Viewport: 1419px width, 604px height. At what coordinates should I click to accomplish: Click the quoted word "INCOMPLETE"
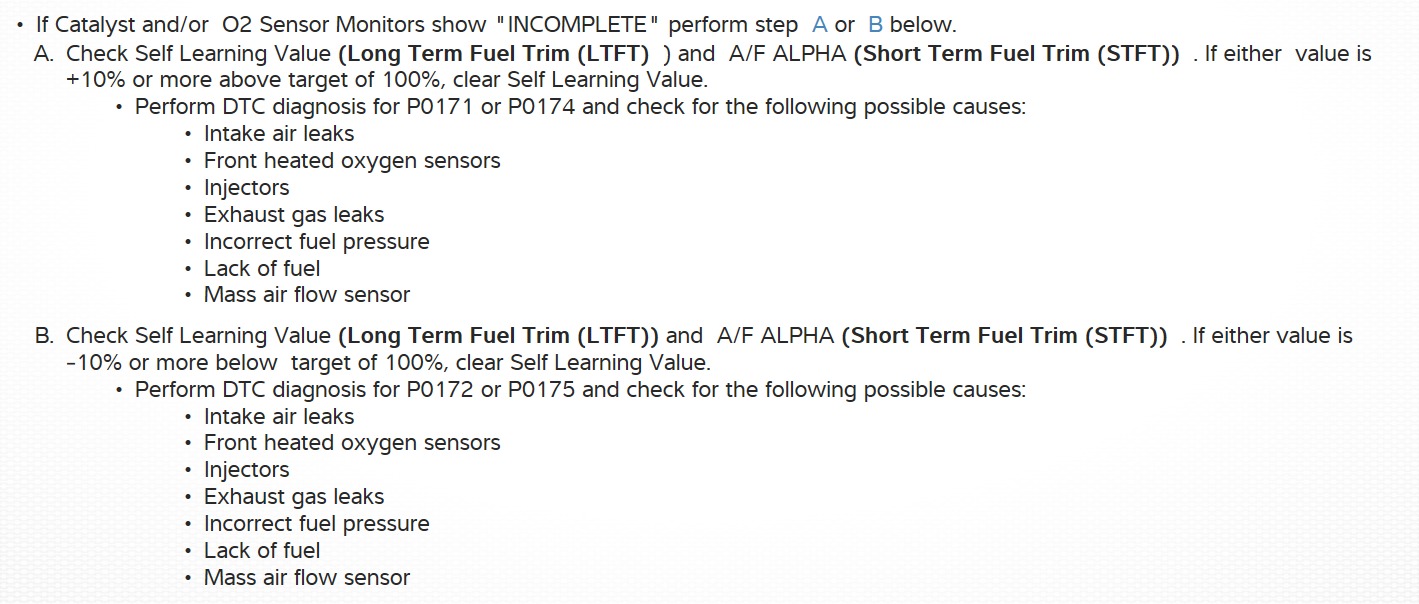[574, 26]
